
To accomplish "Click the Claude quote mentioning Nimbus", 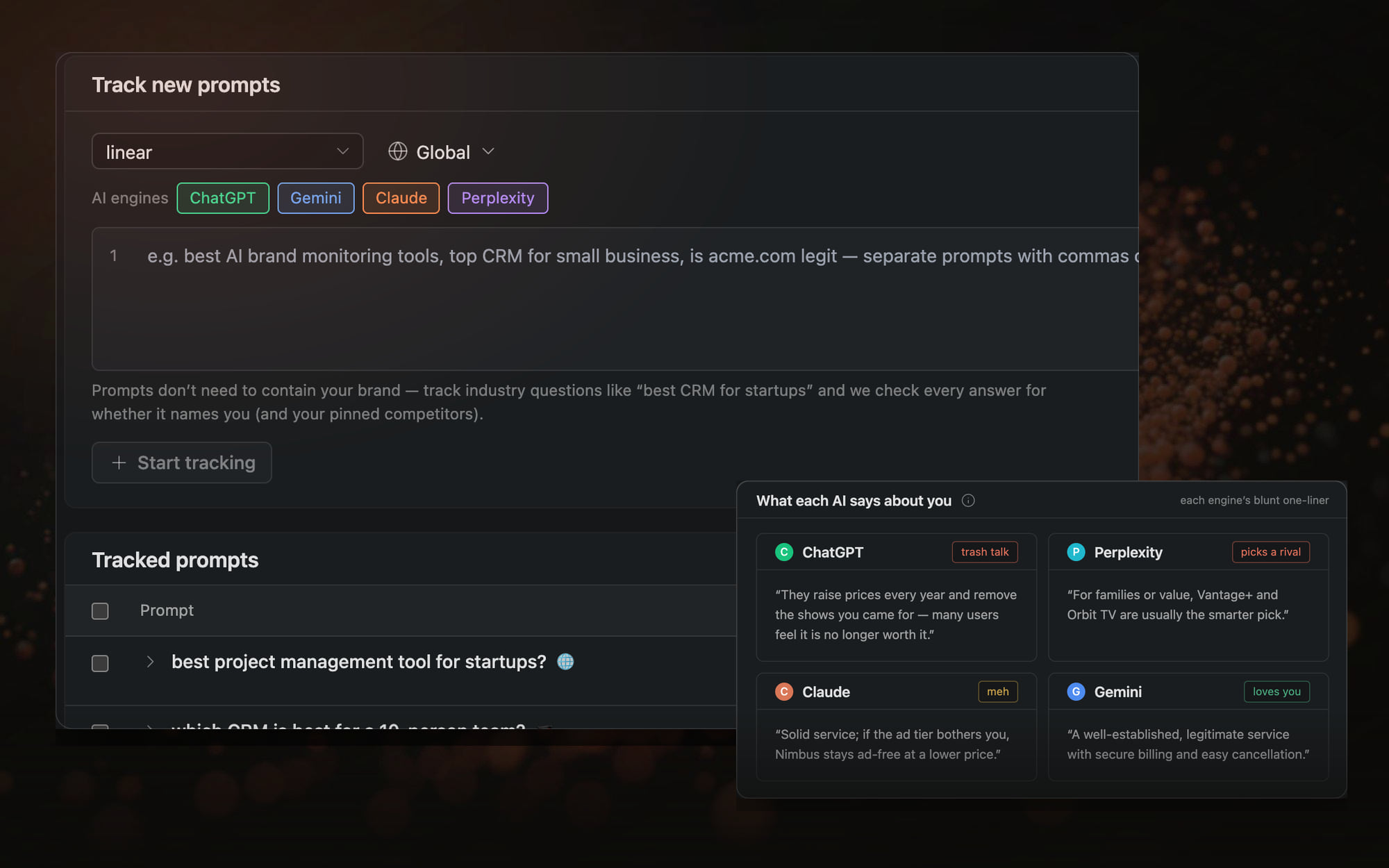I will 892,744.
